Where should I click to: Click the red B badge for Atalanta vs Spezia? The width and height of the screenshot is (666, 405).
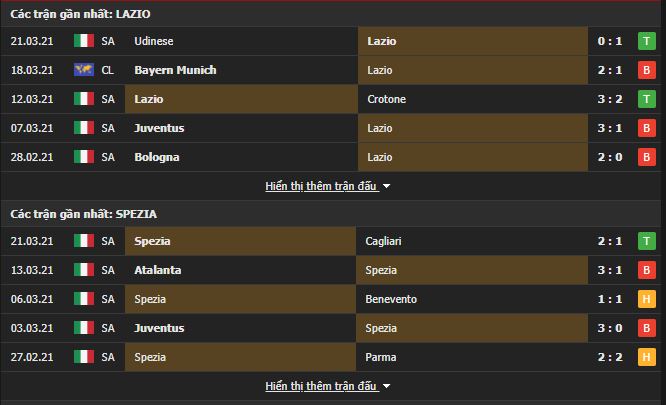pyautogui.click(x=646, y=270)
